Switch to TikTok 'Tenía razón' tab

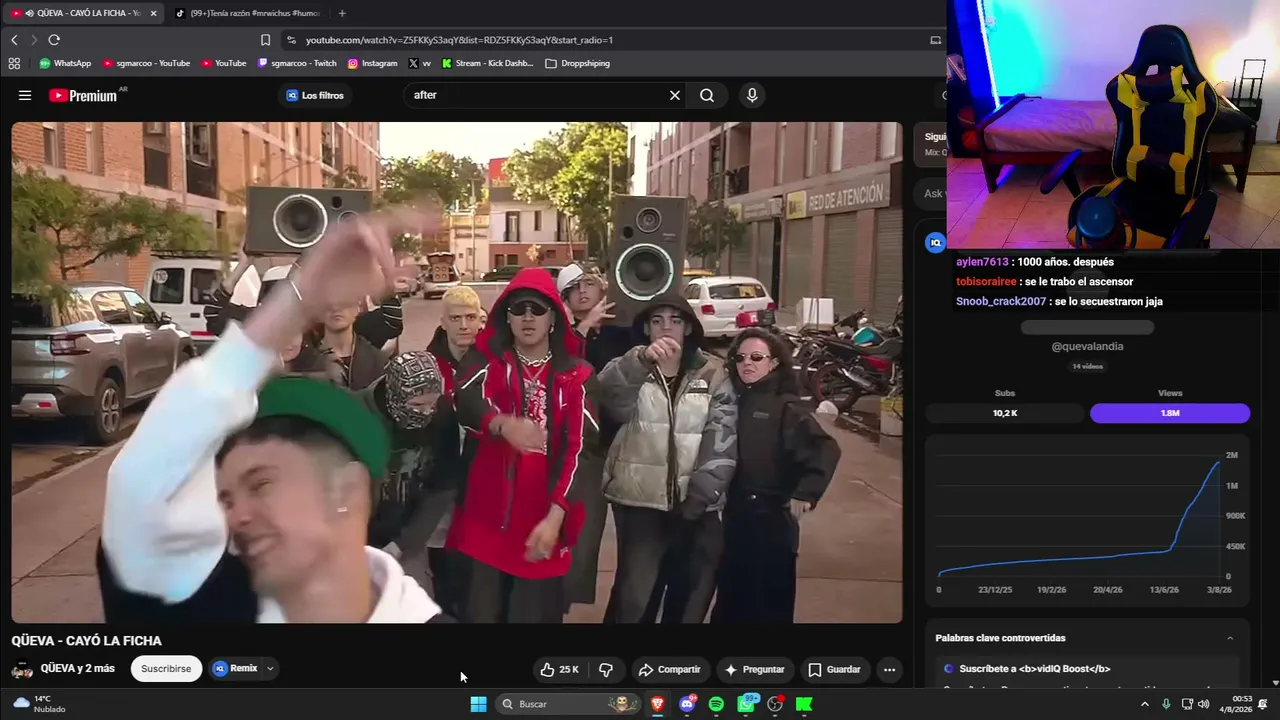tap(248, 13)
